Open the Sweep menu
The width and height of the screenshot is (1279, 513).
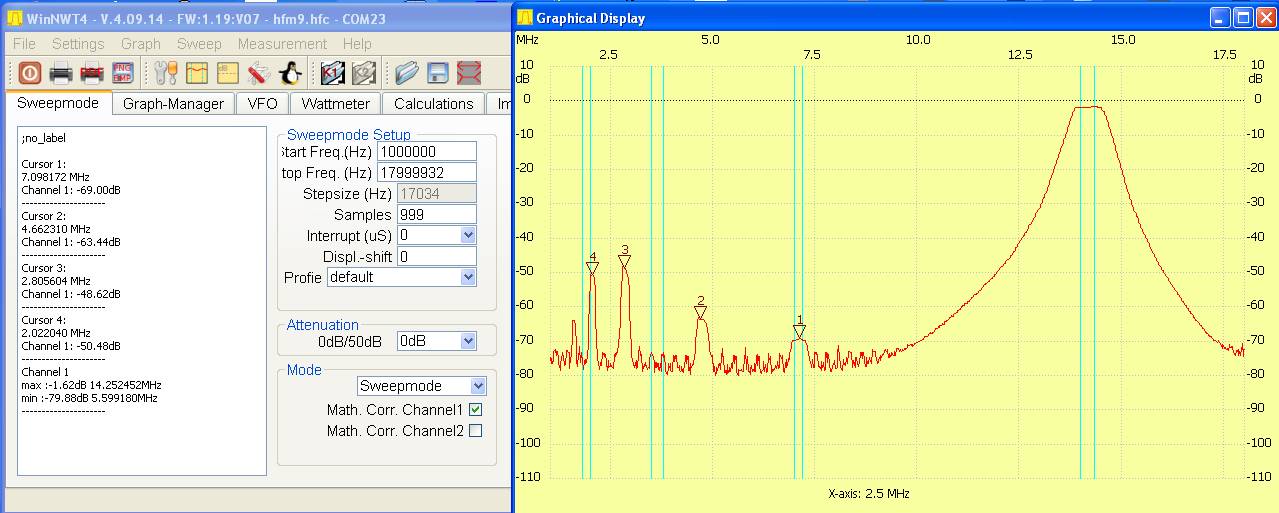tap(199, 44)
